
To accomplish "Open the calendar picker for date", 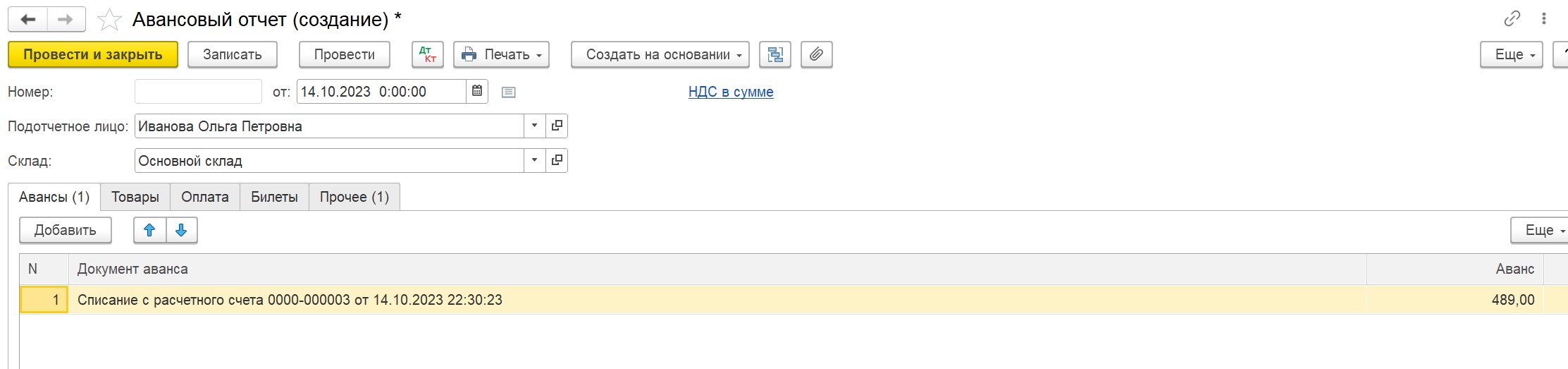I will 477,91.
